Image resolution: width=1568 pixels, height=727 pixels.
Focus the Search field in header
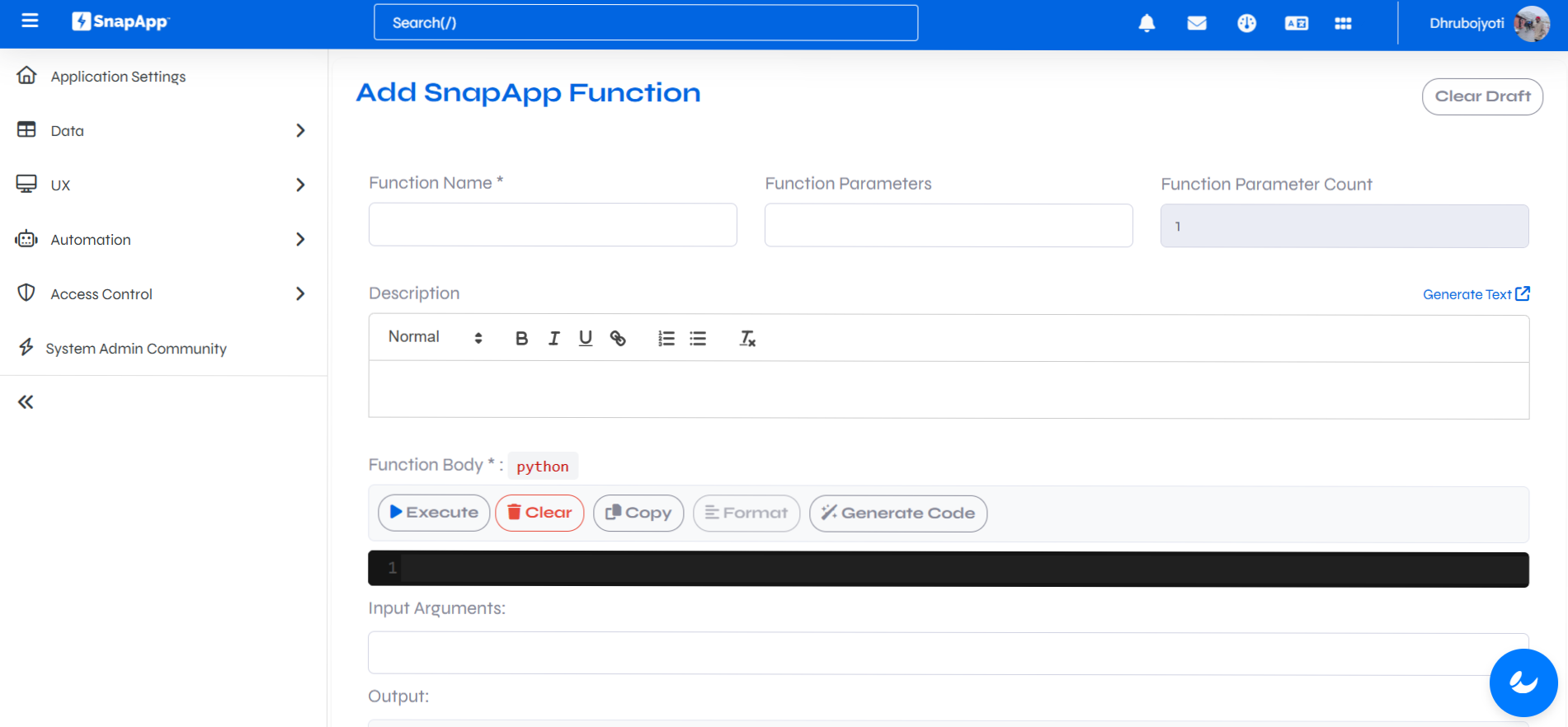tap(646, 23)
